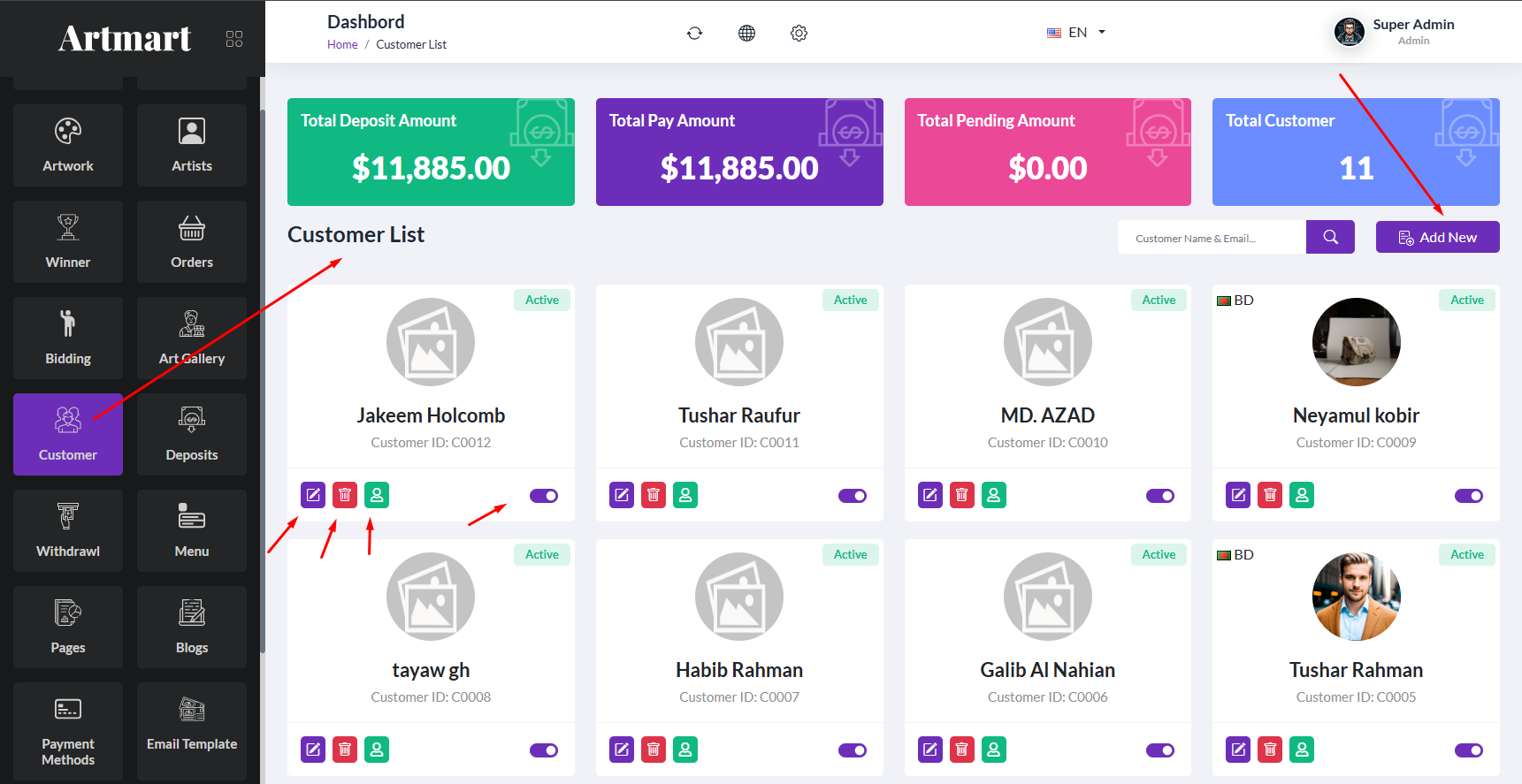1522x784 pixels.
Task: Click the purple search magnifier button
Action: [1330, 237]
